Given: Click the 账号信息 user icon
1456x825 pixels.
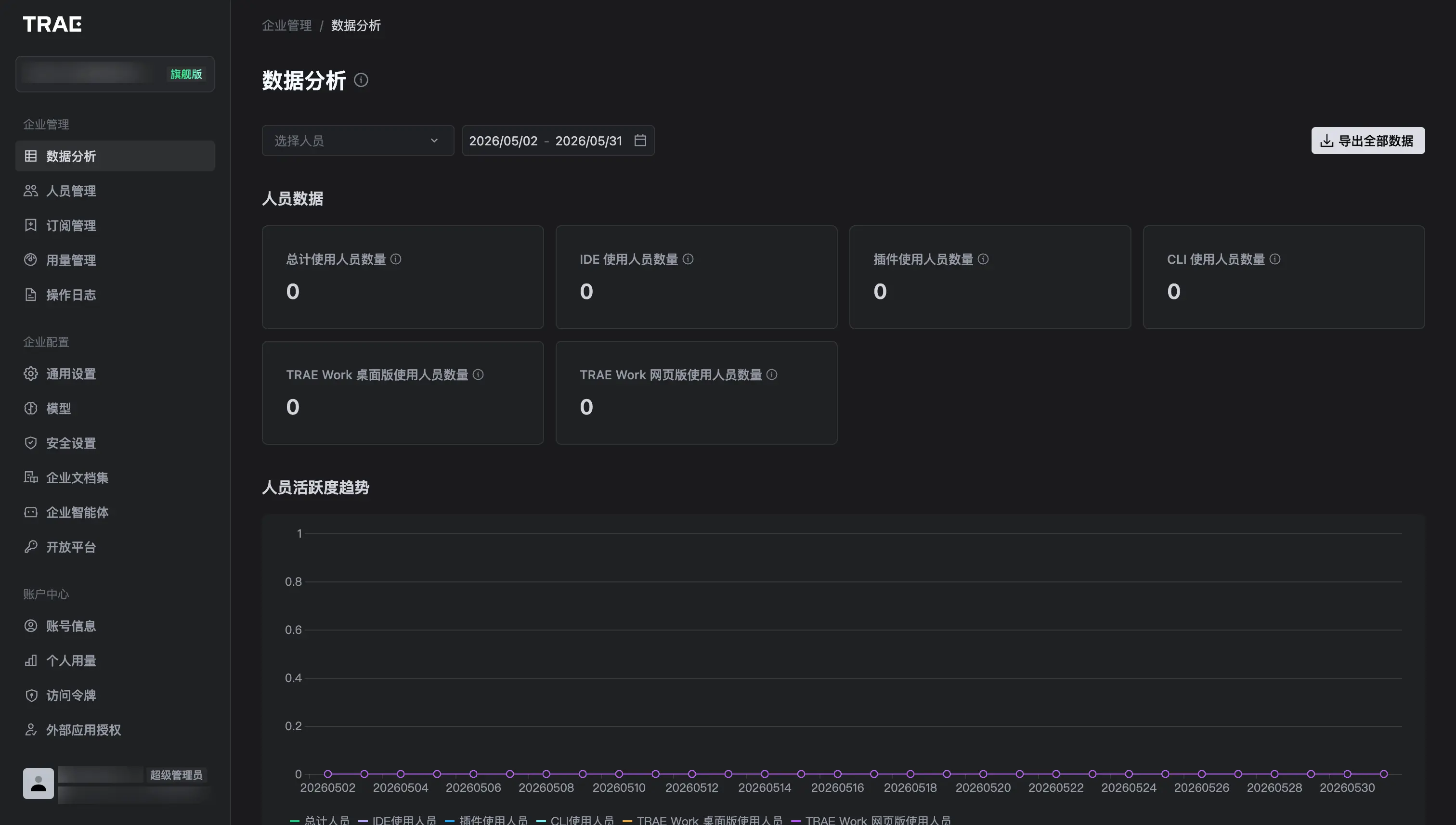Looking at the screenshot, I should click(x=31, y=626).
